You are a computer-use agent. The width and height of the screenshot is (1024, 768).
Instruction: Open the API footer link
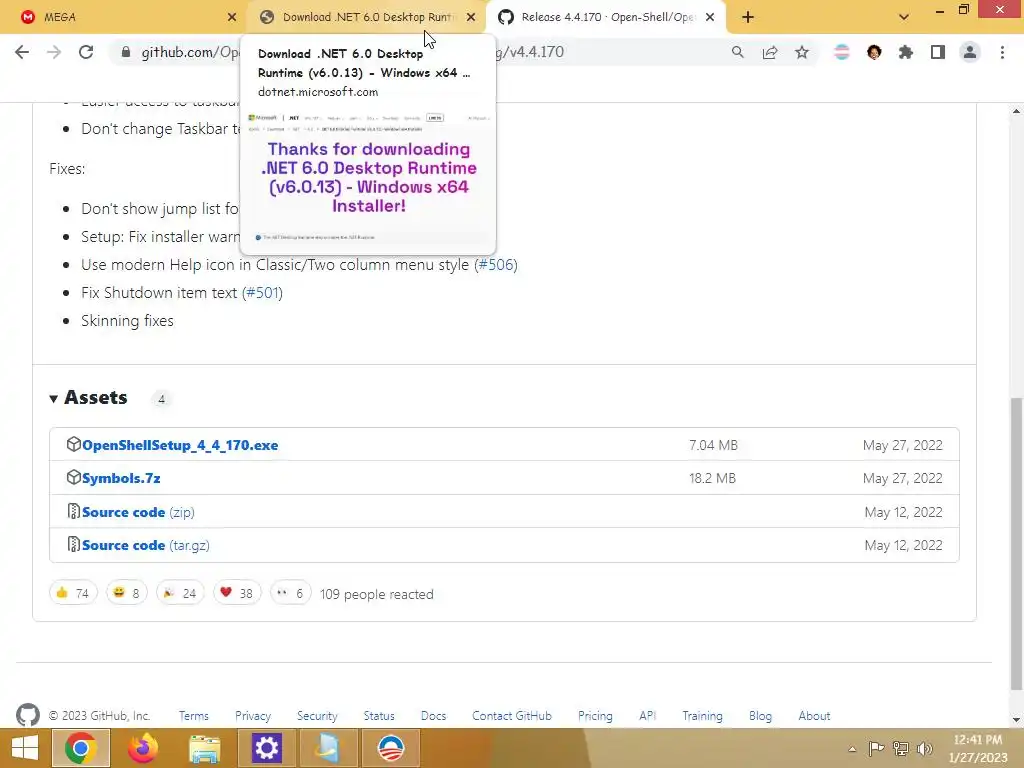[x=647, y=716]
